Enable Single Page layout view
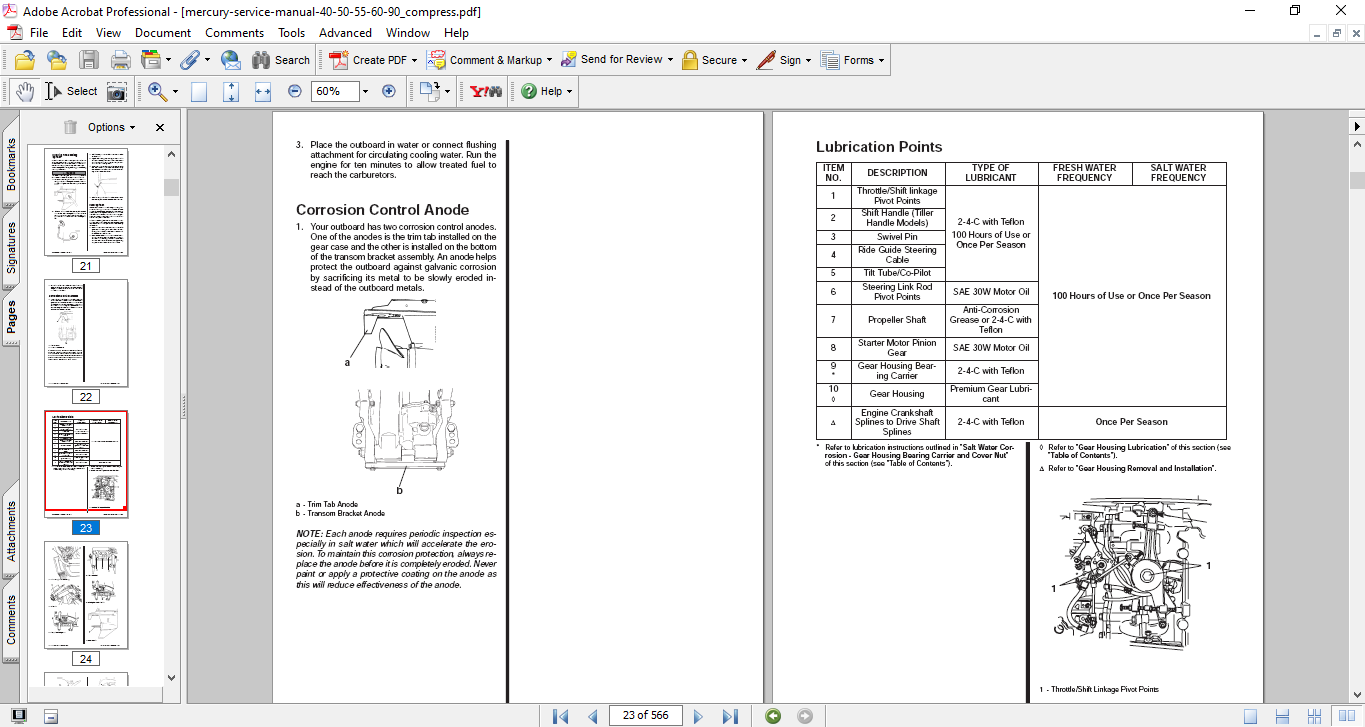The width and height of the screenshot is (1365, 727). pyautogui.click(x=1250, y=716)
